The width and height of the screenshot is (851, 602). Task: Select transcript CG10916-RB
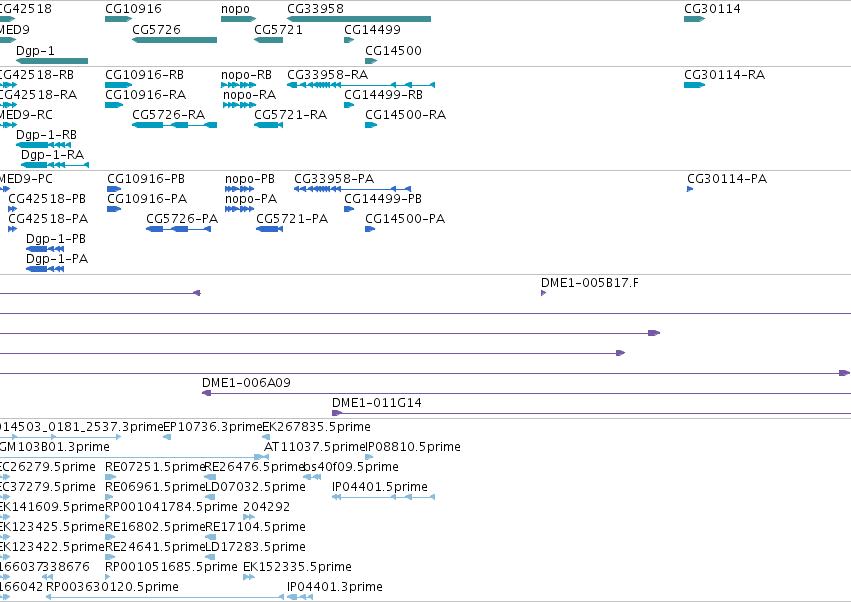pos(144,75)
